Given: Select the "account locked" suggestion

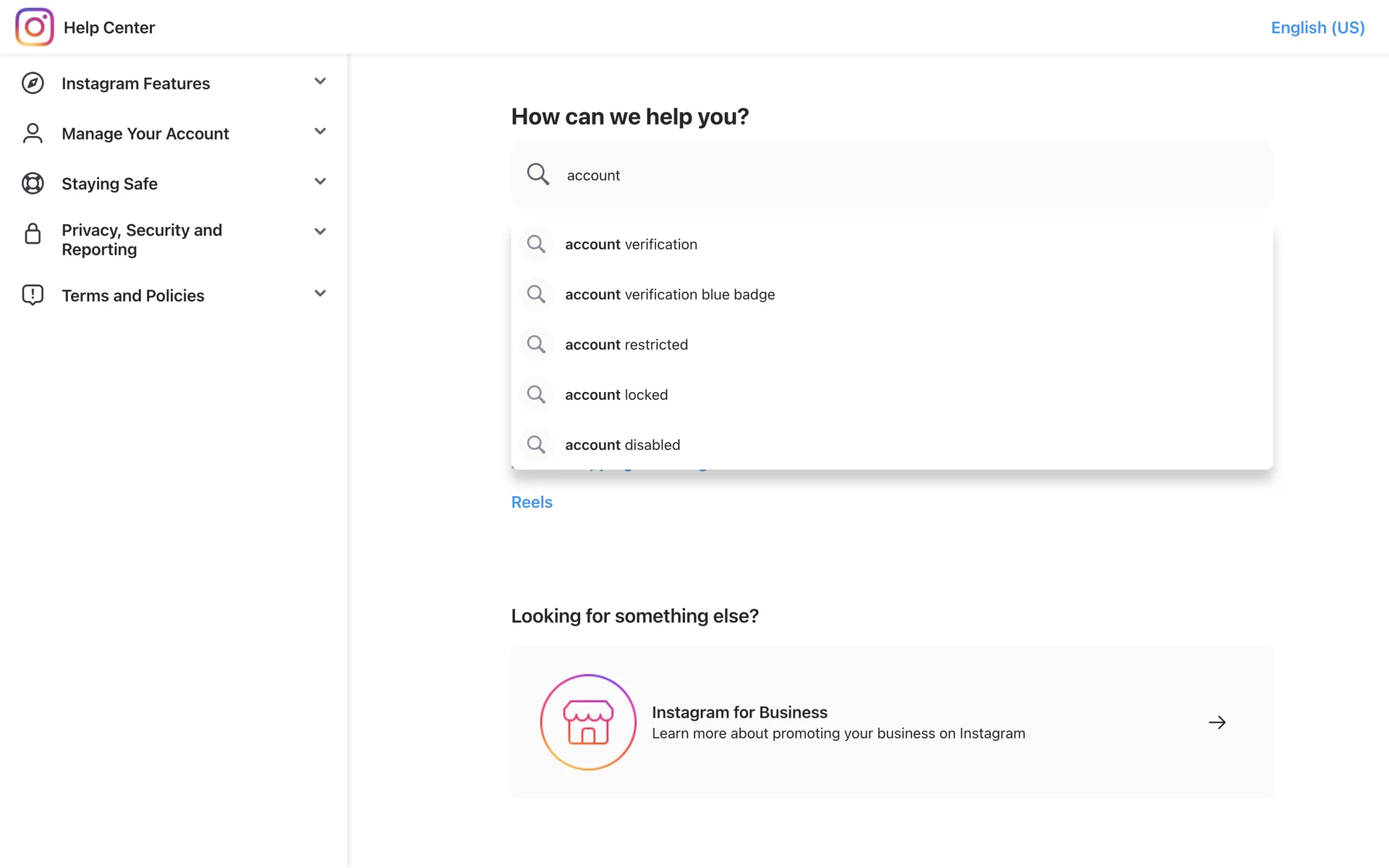Looking at the screenshot, I should coord(616,395).
